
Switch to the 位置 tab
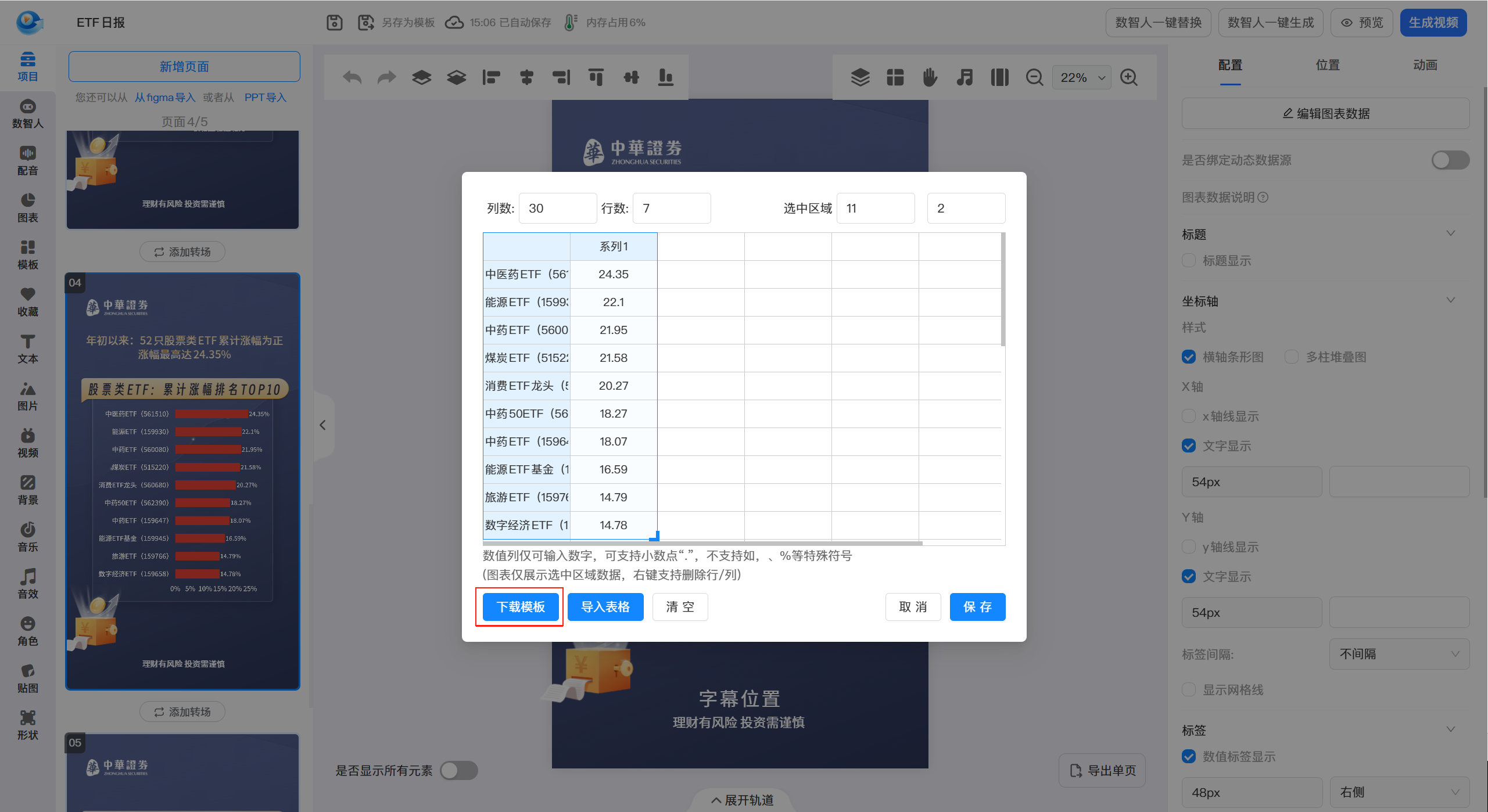[1328, 65]
